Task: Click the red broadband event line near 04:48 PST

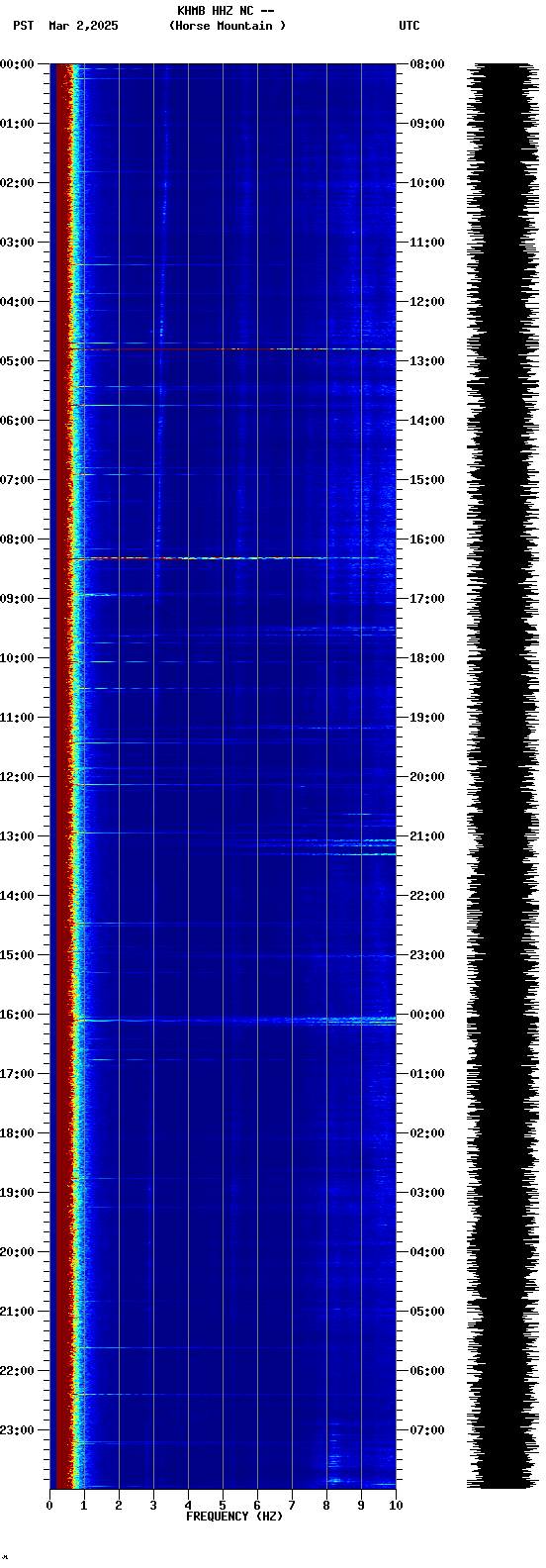Action: pos(231,348)
